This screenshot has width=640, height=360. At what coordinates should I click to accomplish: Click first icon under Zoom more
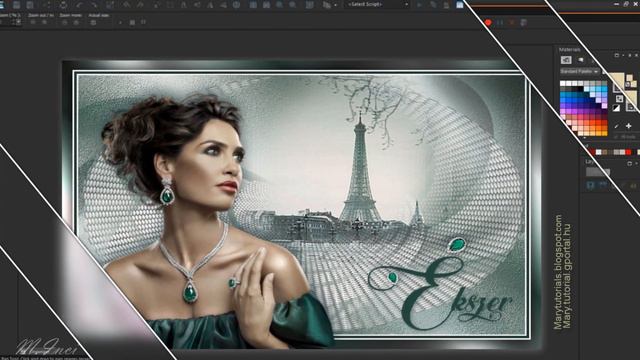click(x=65, y=22)
